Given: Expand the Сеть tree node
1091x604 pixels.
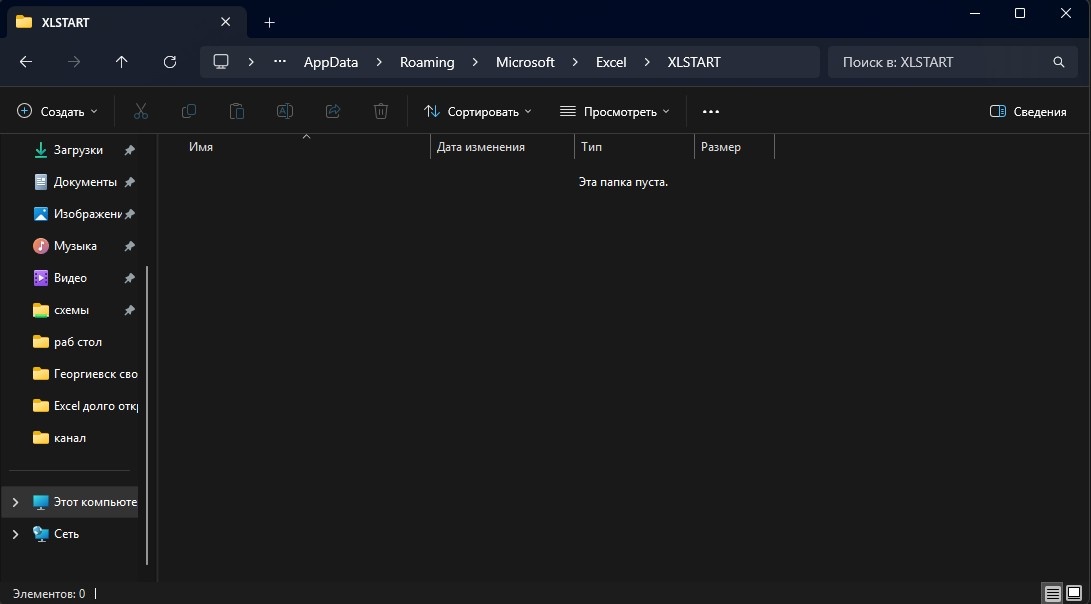Looking at the screenshot, I should [x=15, y=534].
